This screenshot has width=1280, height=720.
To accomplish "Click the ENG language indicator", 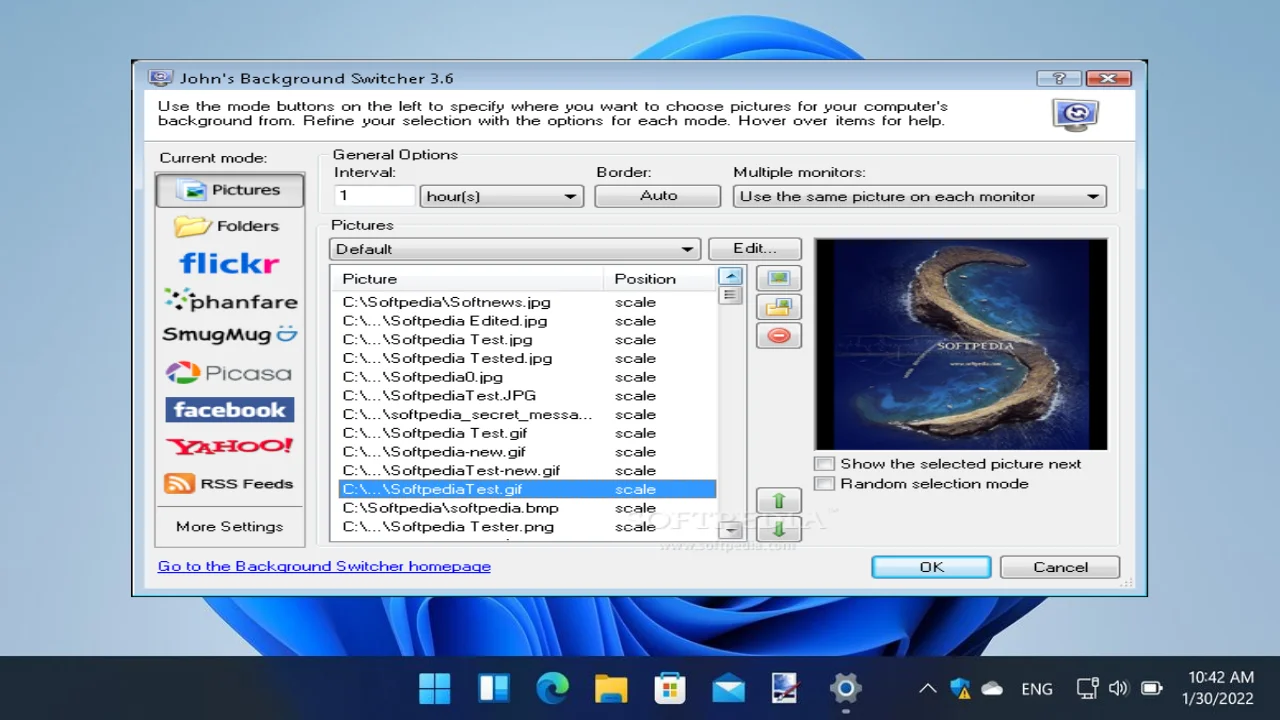I will 1037,688.
